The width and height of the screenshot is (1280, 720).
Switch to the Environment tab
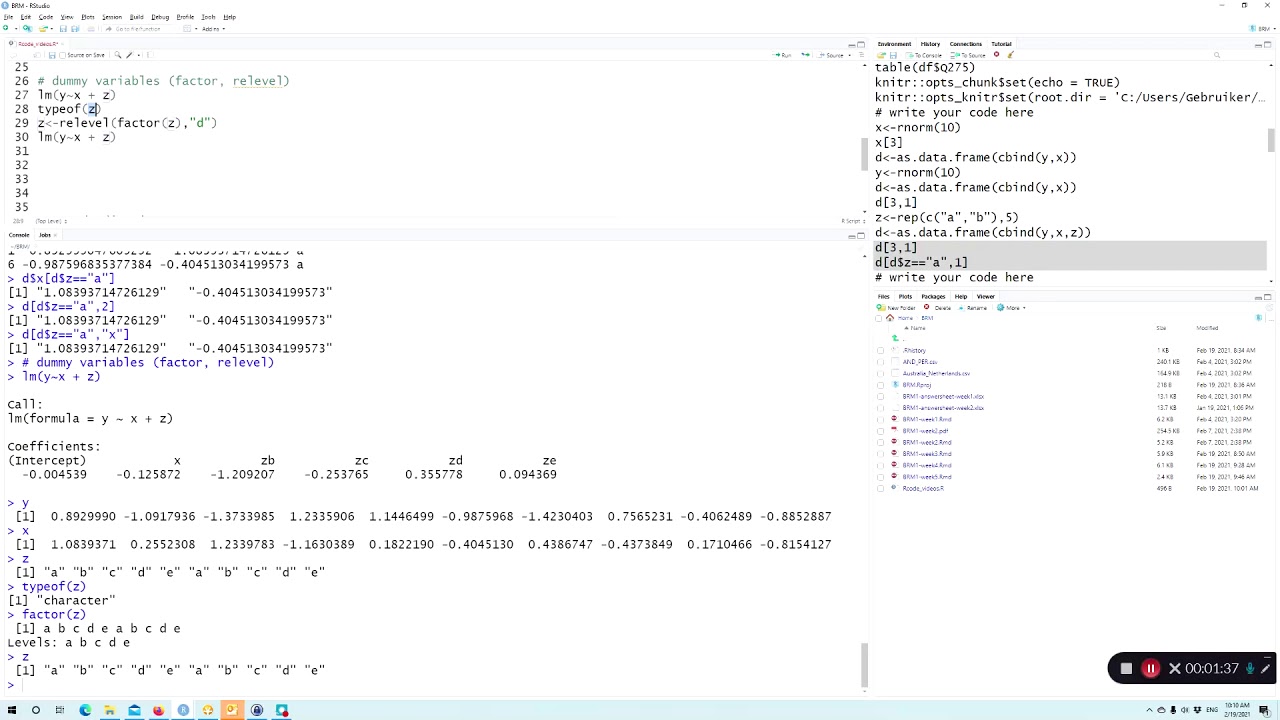coord(894,44)
